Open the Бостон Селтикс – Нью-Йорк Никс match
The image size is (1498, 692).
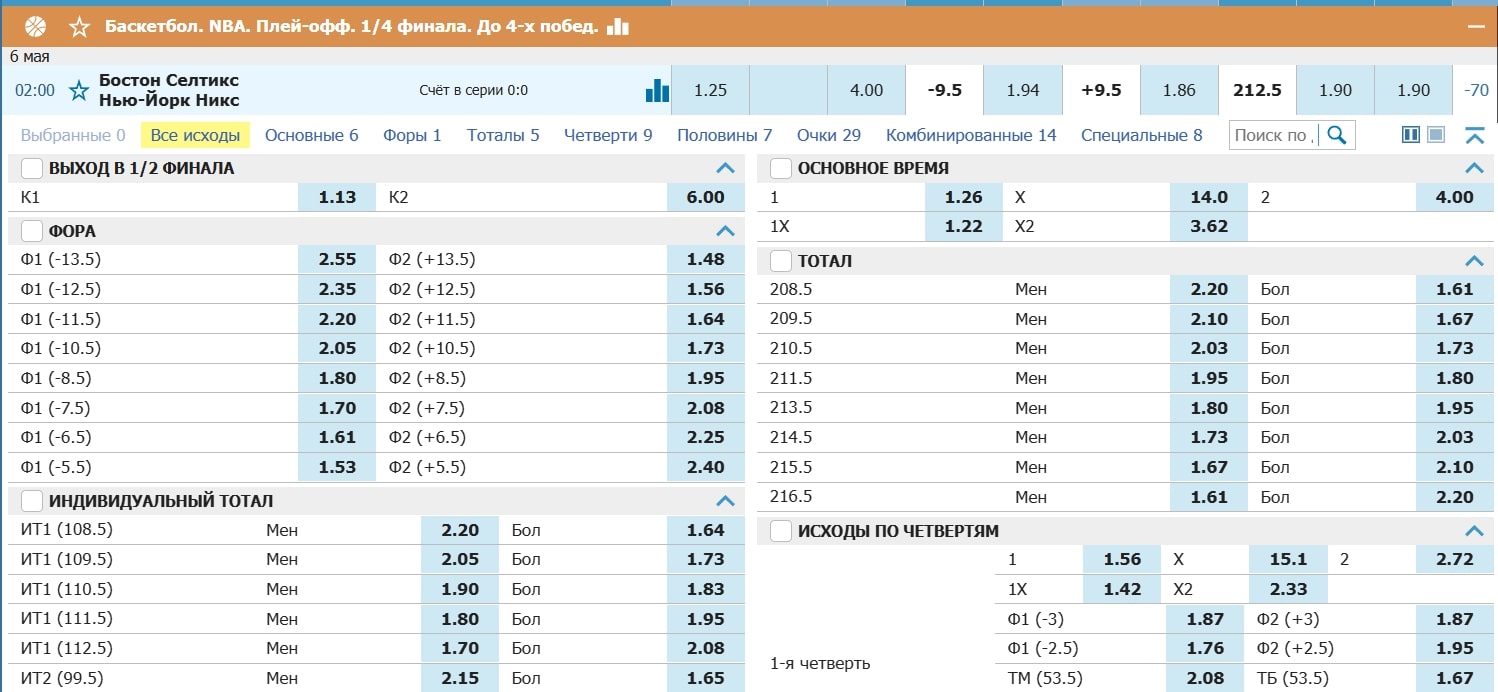pos(169,90)
